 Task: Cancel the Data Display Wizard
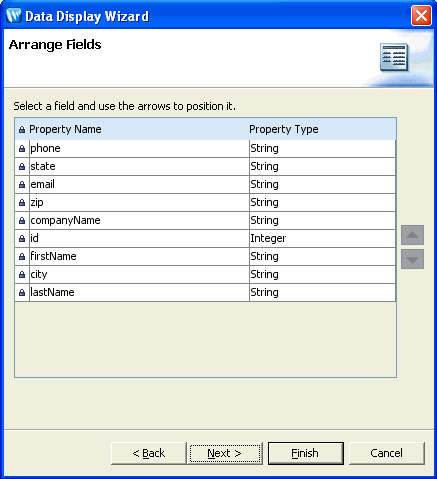pyautogui.click(x=387, y=453)
